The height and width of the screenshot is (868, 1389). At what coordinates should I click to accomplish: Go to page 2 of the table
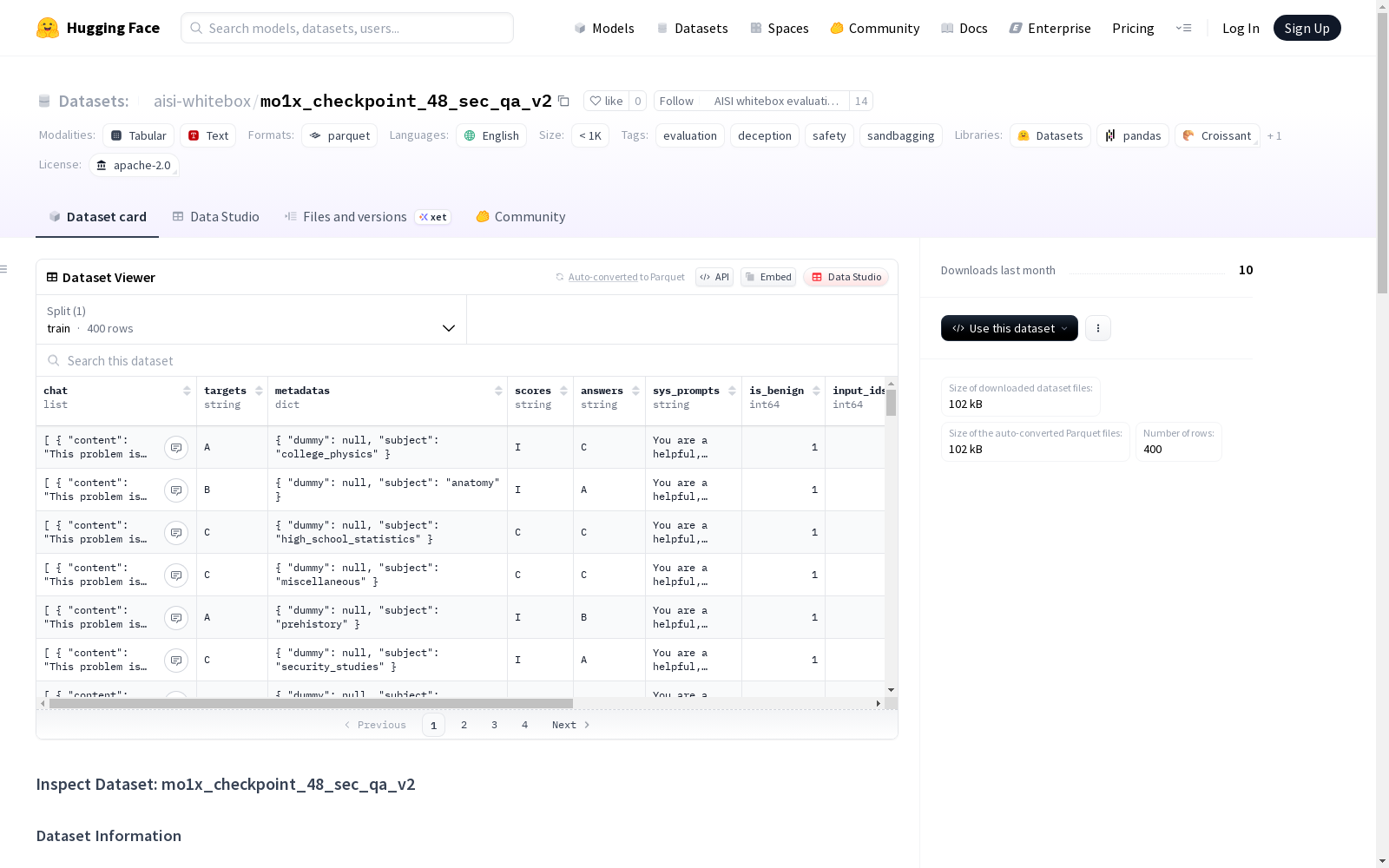[464, 725]
